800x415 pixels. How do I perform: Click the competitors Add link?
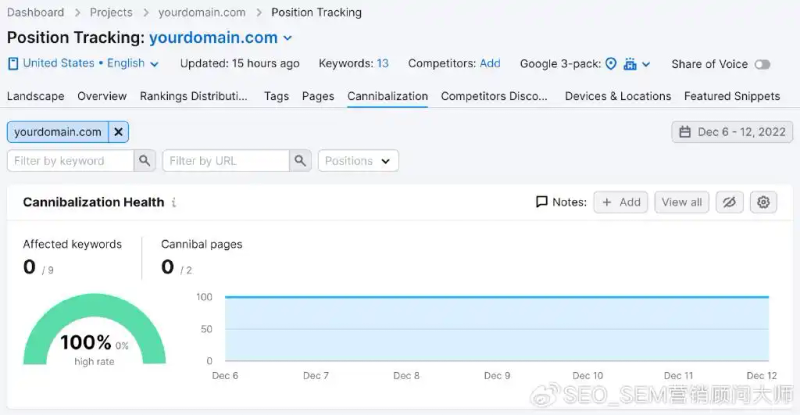[490, 63]
